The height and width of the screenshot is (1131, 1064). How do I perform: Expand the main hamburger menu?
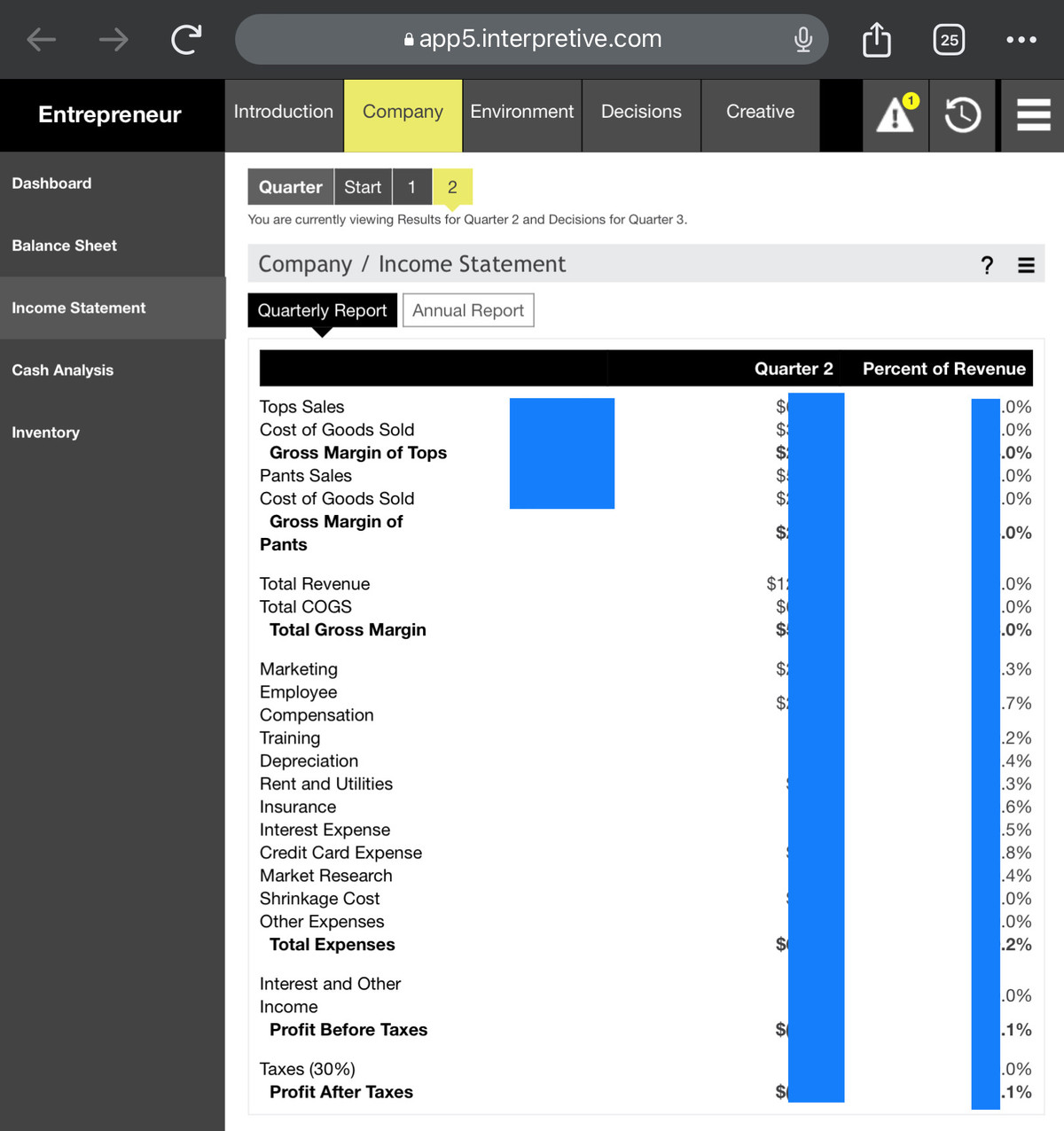coord(1033,115)
